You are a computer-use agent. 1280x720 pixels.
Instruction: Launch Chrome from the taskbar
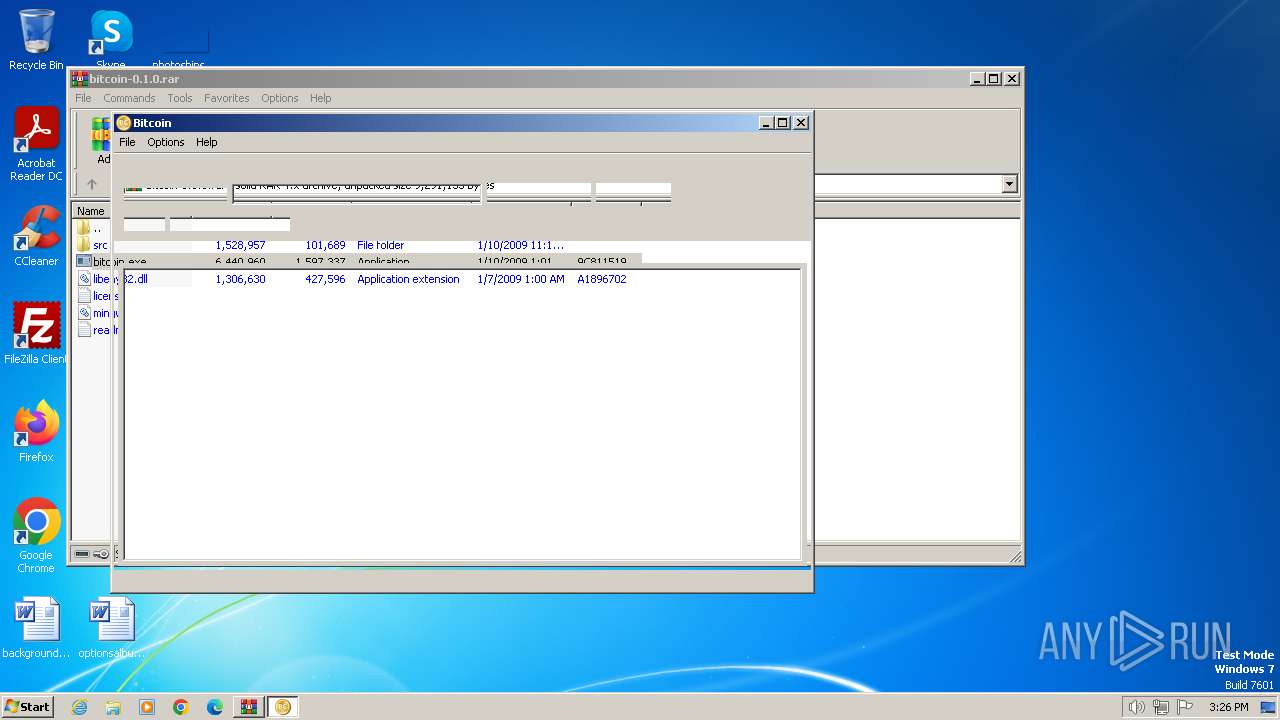pyautogui.click(x=181, y=707)
